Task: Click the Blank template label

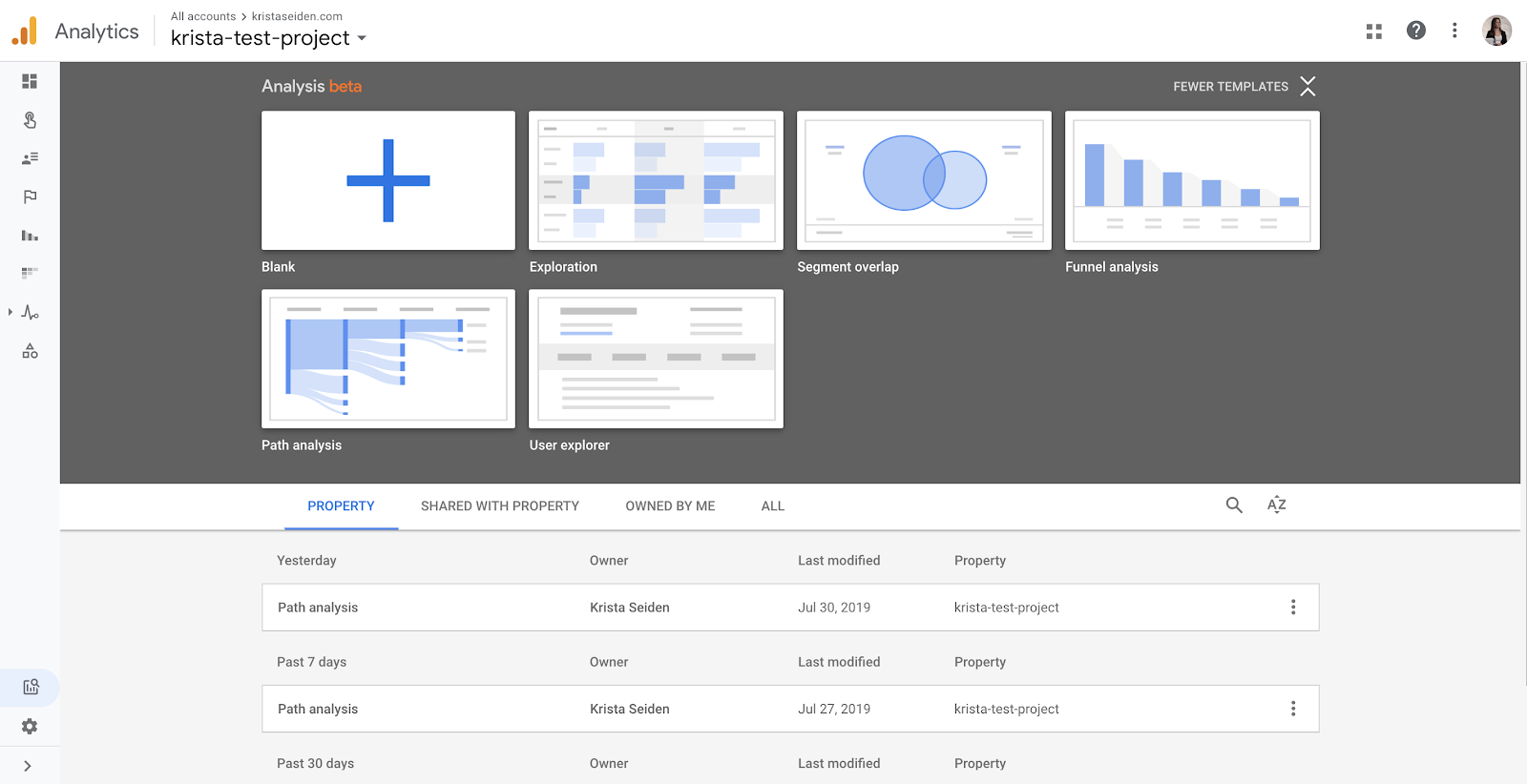Action: pos(278,267)
